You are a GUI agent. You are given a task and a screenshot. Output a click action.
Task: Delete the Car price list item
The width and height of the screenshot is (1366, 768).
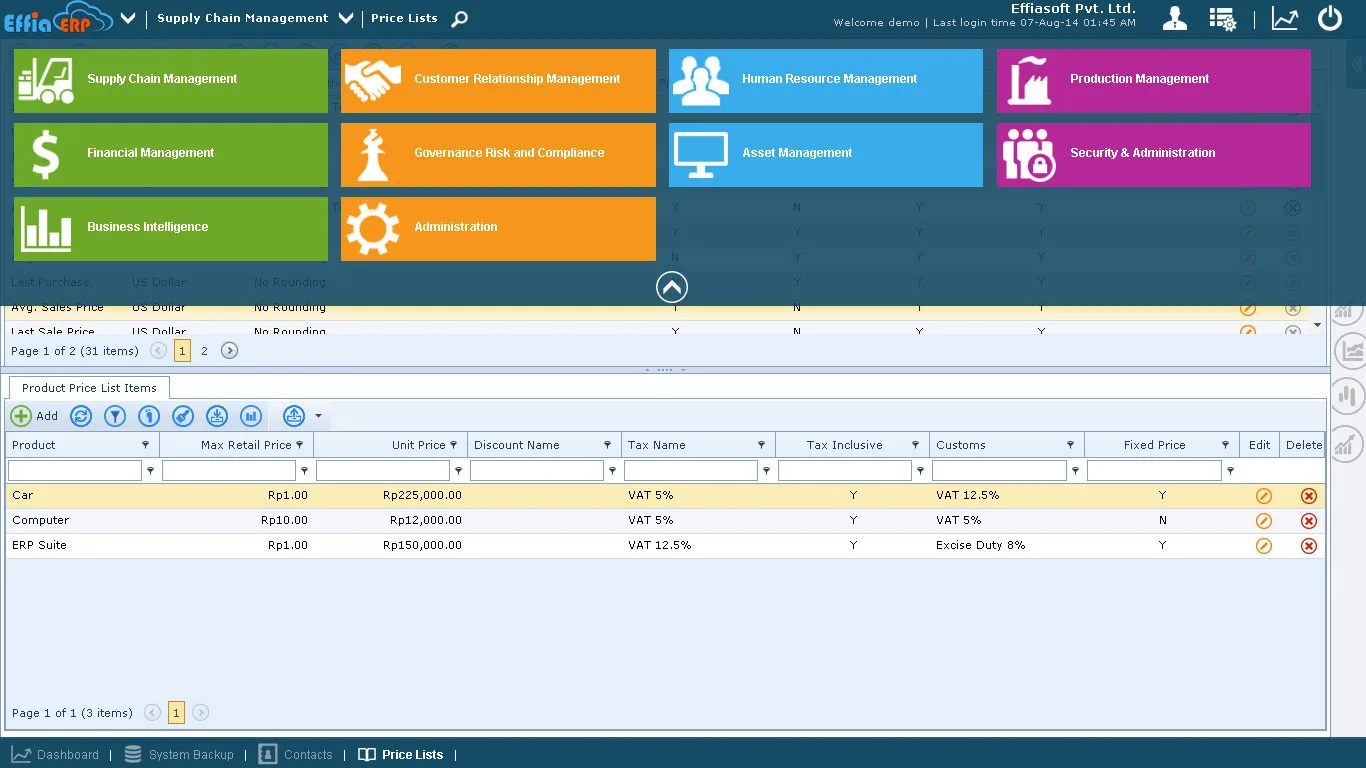tap(1309, 496)
